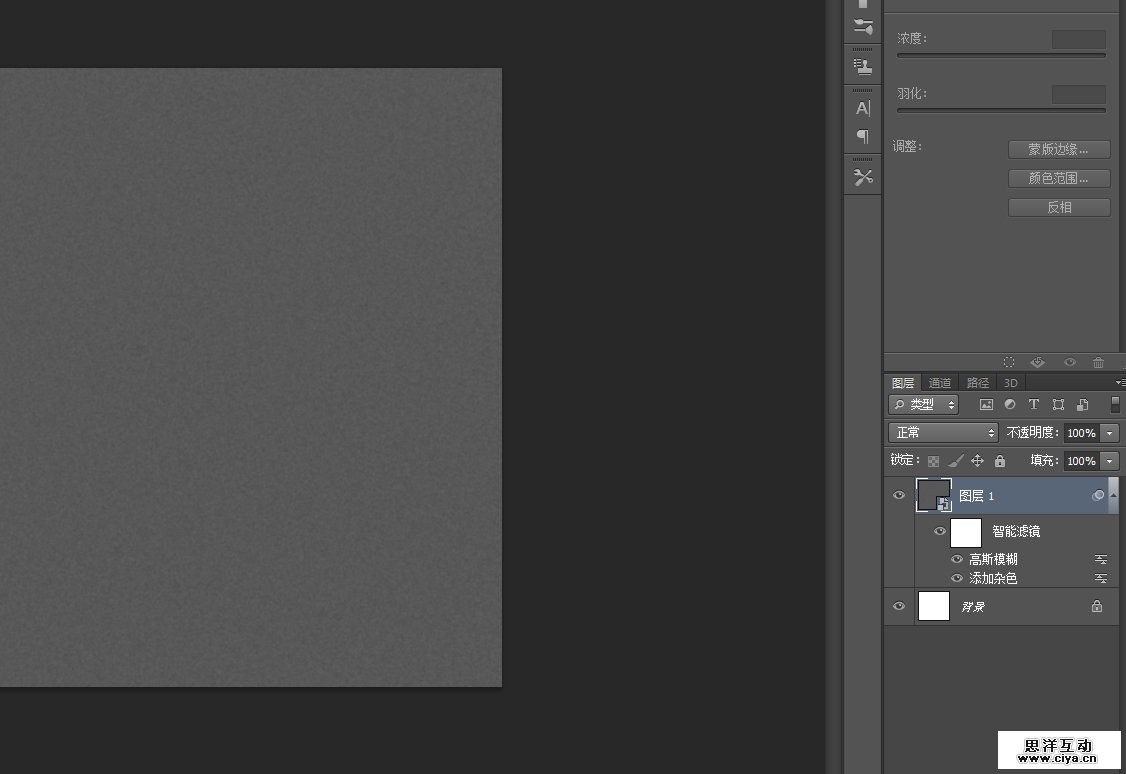Image resolution: width=1126 pixels, height=774 pixels.
Task: Click the 反相 button
Action: coord(1059,207)
